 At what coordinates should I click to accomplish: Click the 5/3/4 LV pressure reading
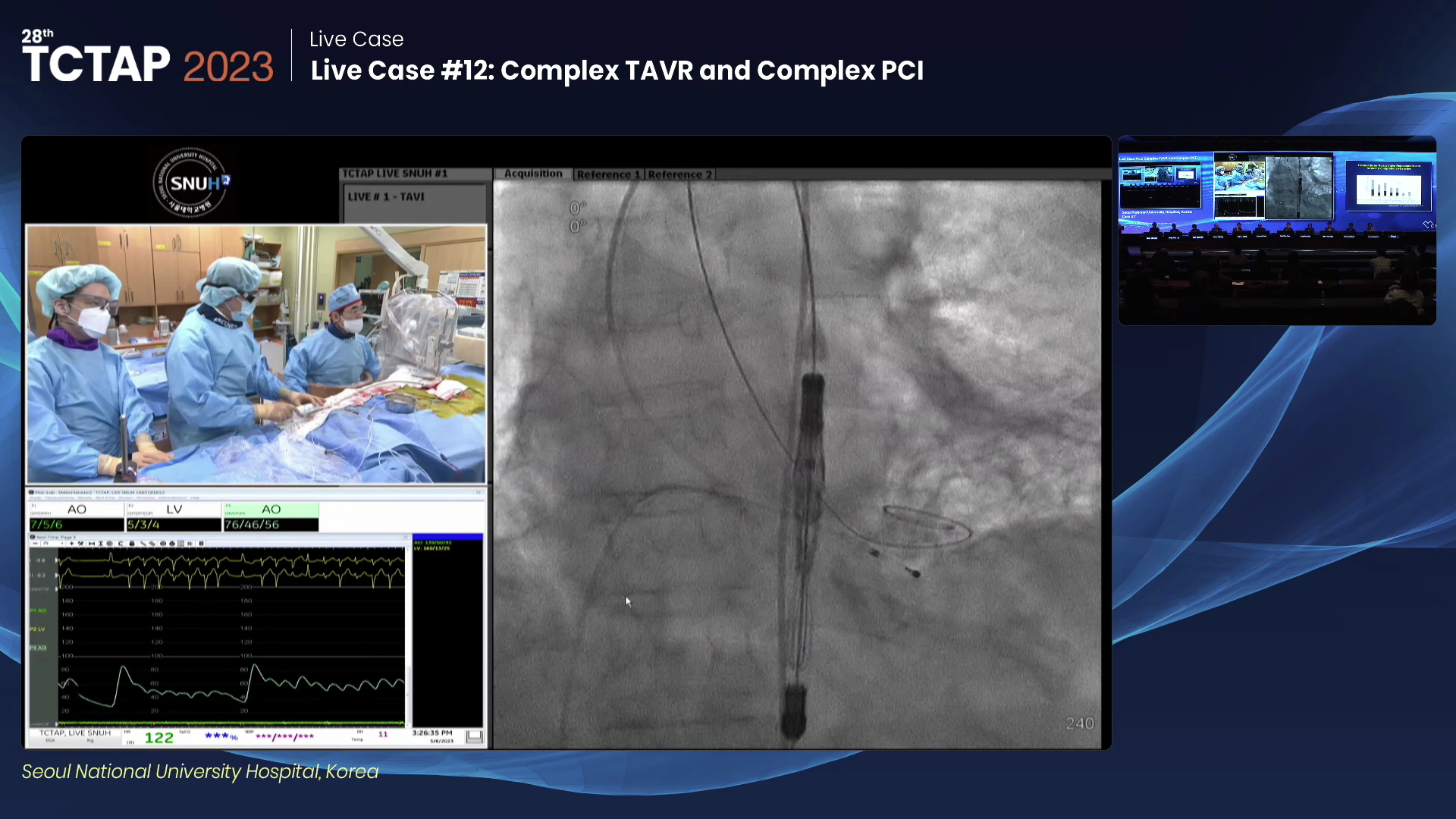tap(143, 525)
